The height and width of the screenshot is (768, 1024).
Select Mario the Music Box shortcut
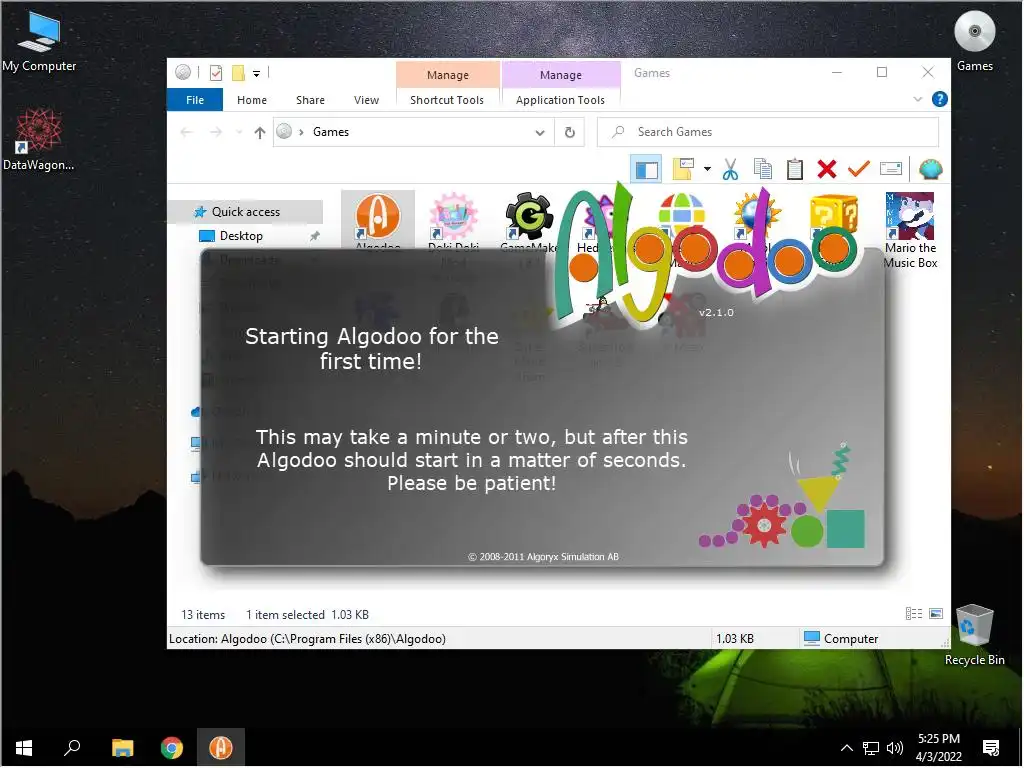pos(910,231)
